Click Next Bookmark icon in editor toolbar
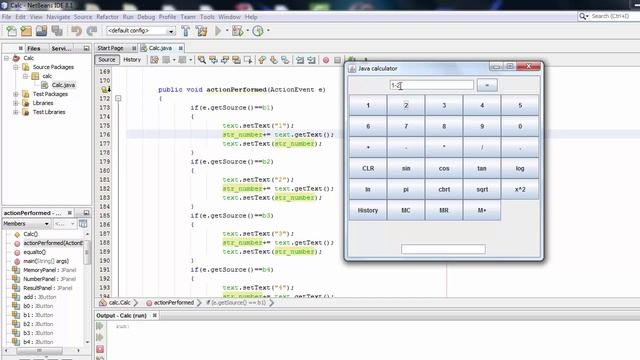The height and width of the screenshot is (360, 640). pos(273,60)
